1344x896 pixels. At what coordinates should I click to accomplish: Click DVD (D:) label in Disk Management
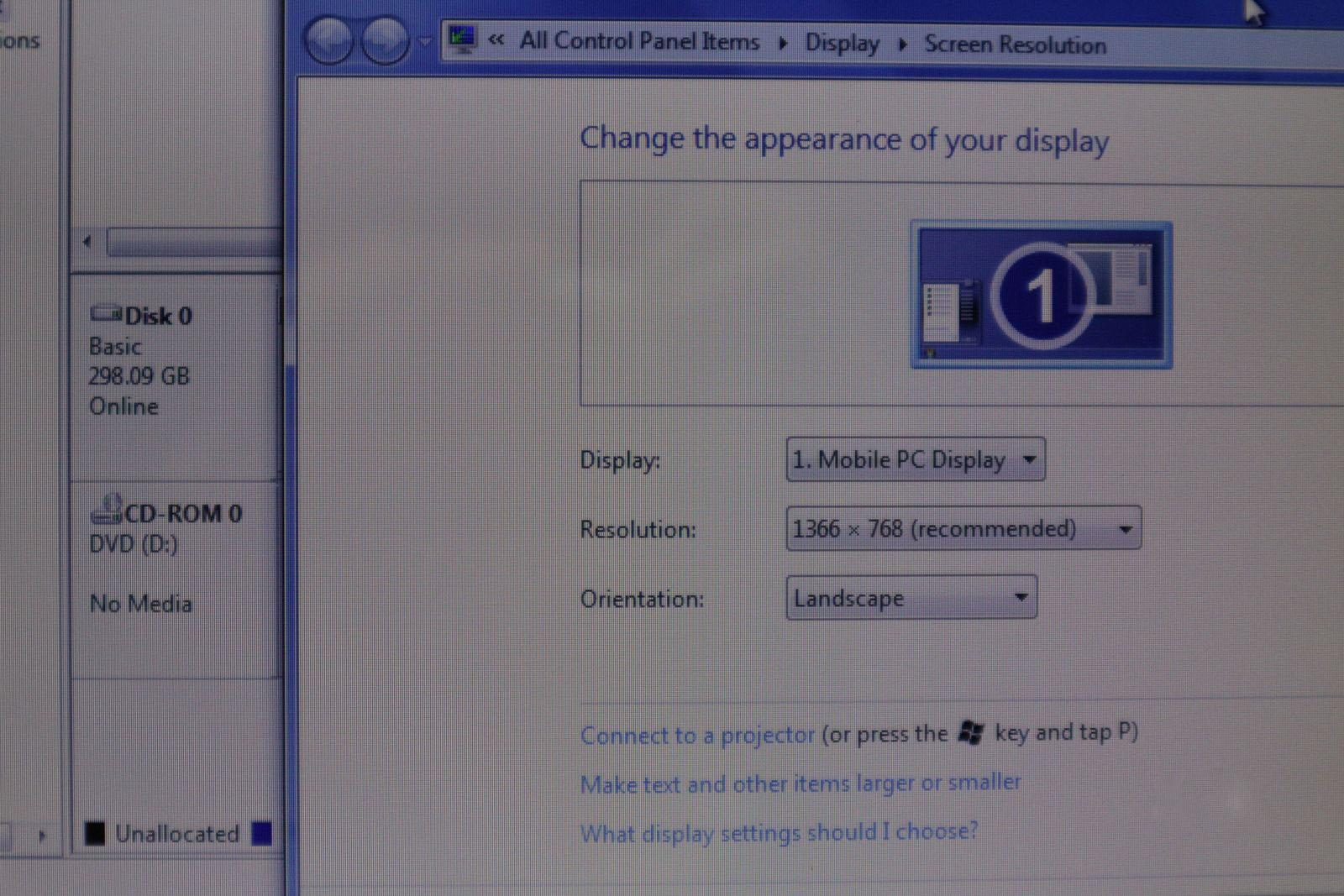pos(134,544)
